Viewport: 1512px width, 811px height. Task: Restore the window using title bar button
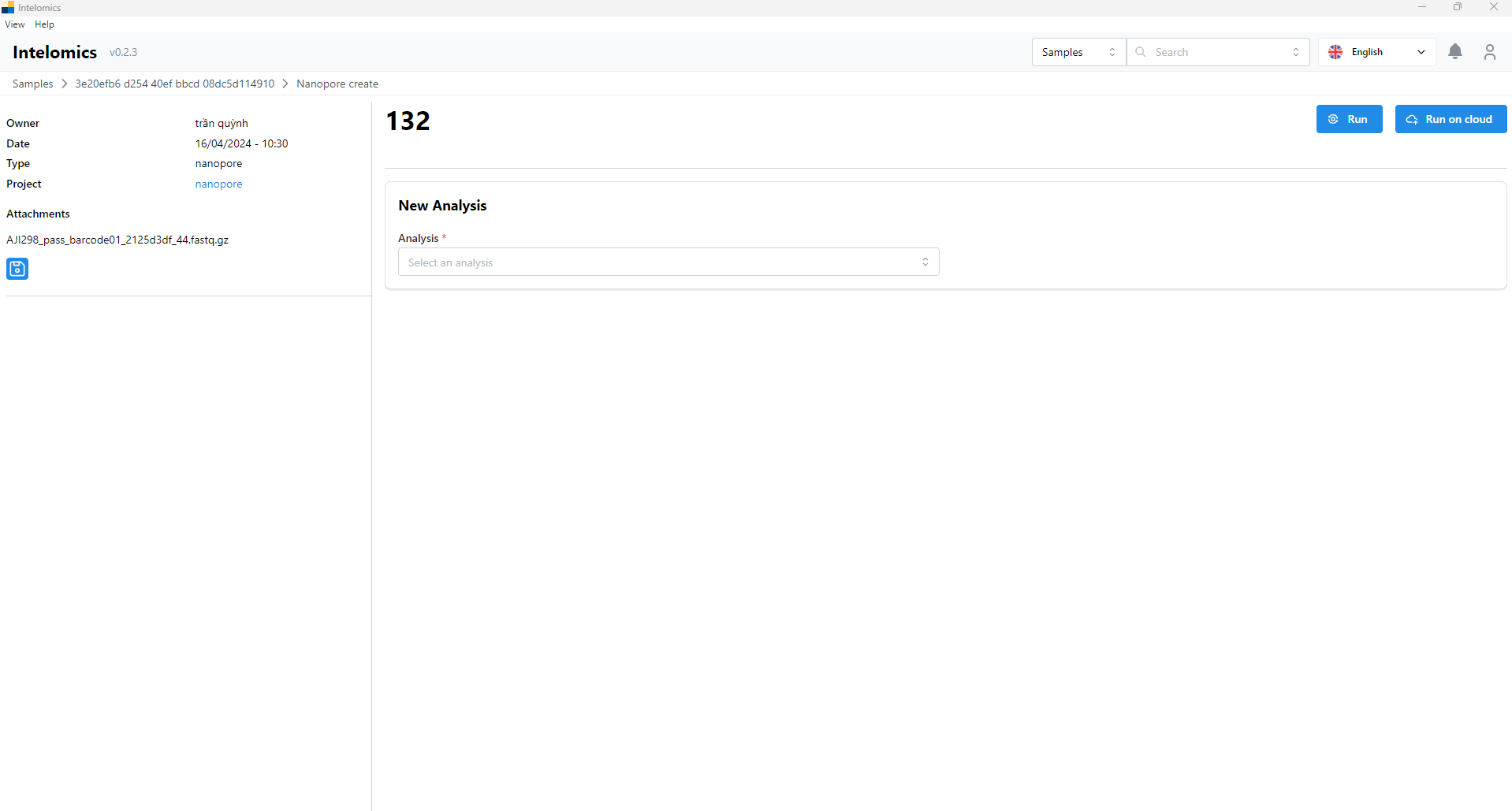pos(1458,7)
